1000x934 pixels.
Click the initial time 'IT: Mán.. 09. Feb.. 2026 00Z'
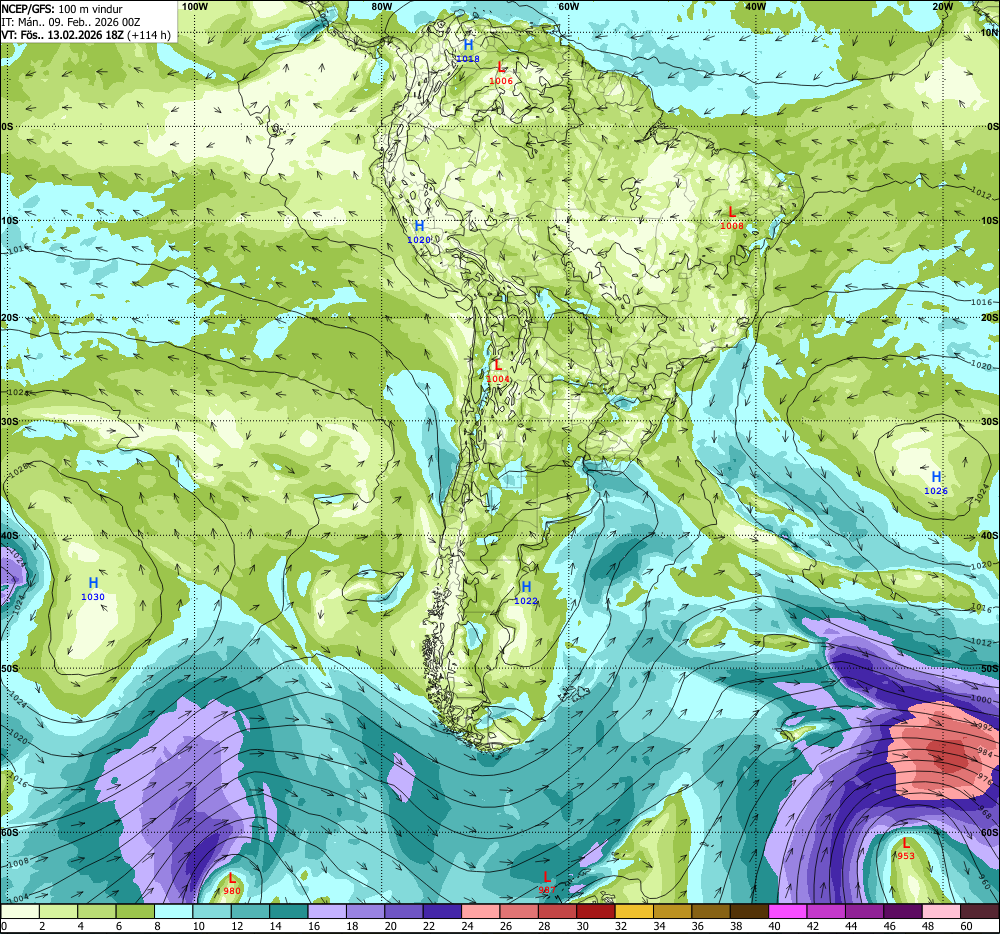(x=71, y=22)
